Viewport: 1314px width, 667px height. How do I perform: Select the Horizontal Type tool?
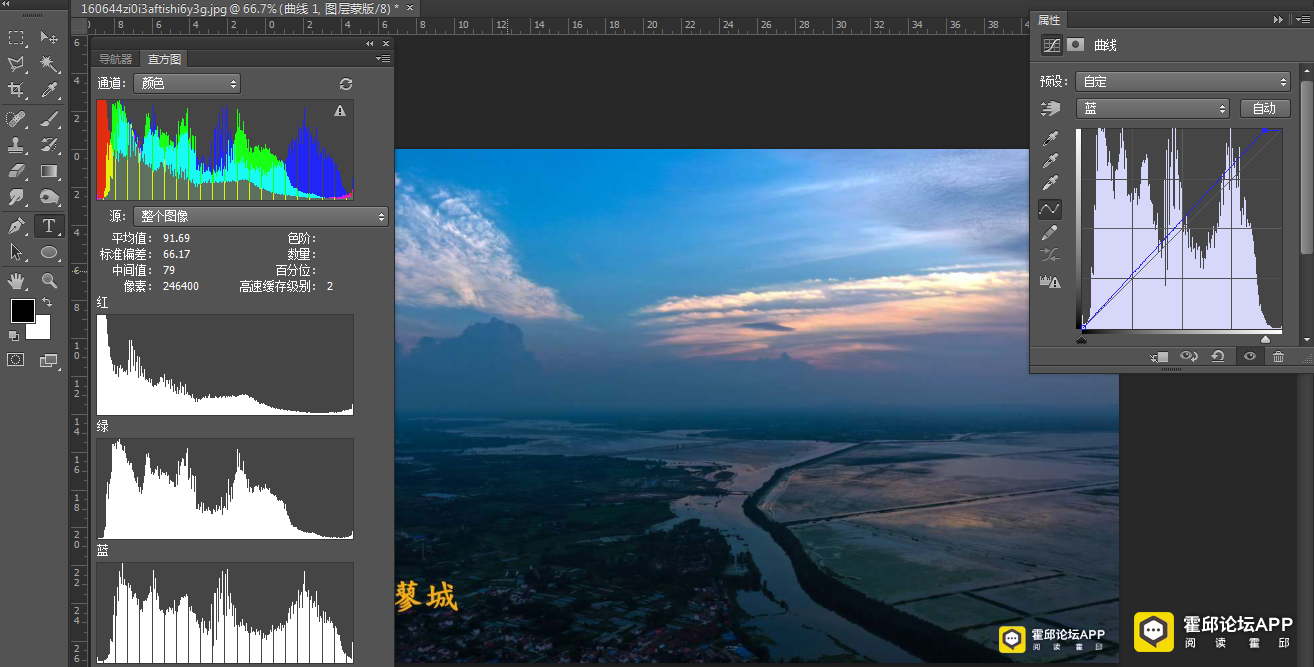pyautogui.click(x=49, y=226)
